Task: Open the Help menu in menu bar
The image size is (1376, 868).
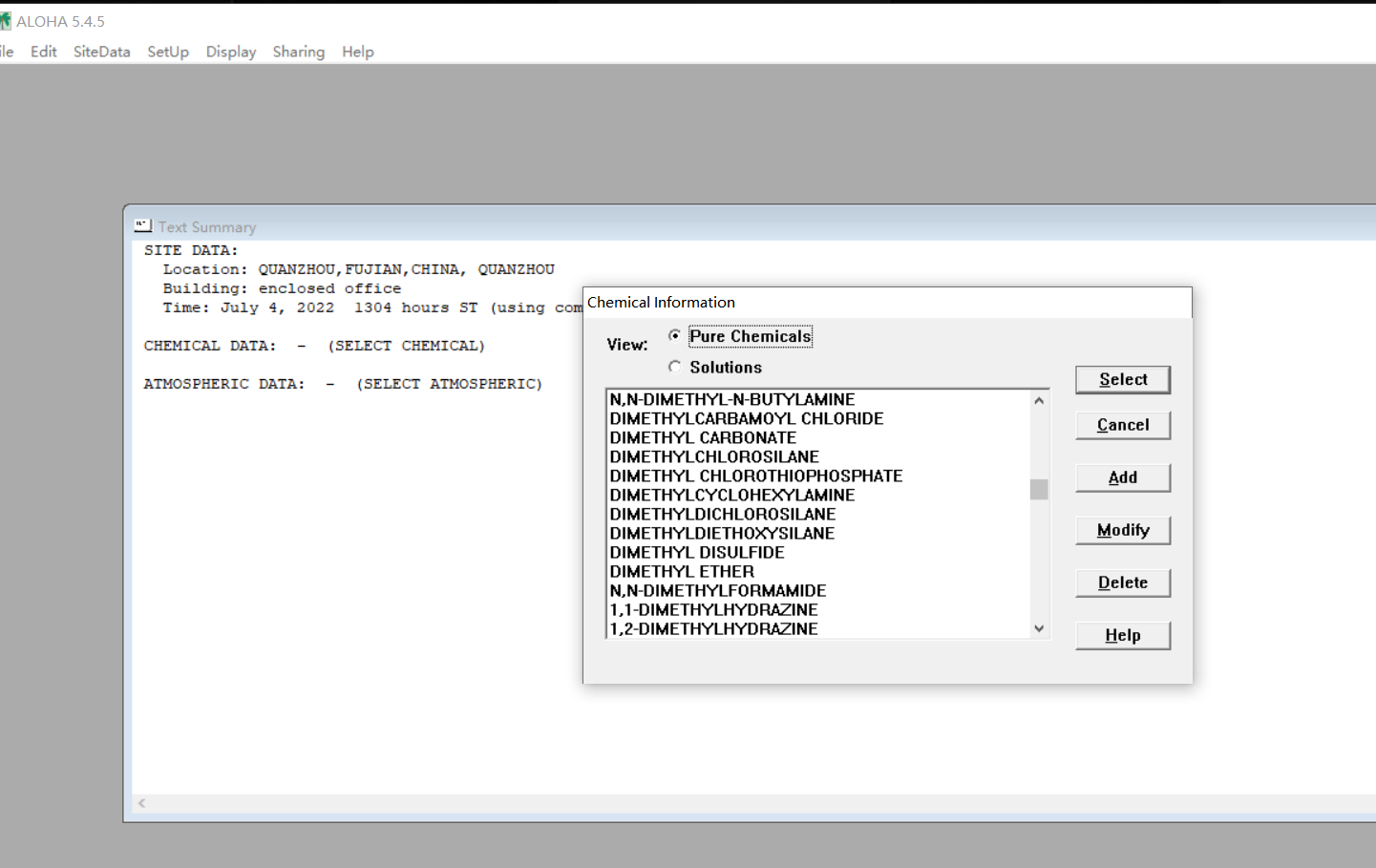Action: (358, 52)
